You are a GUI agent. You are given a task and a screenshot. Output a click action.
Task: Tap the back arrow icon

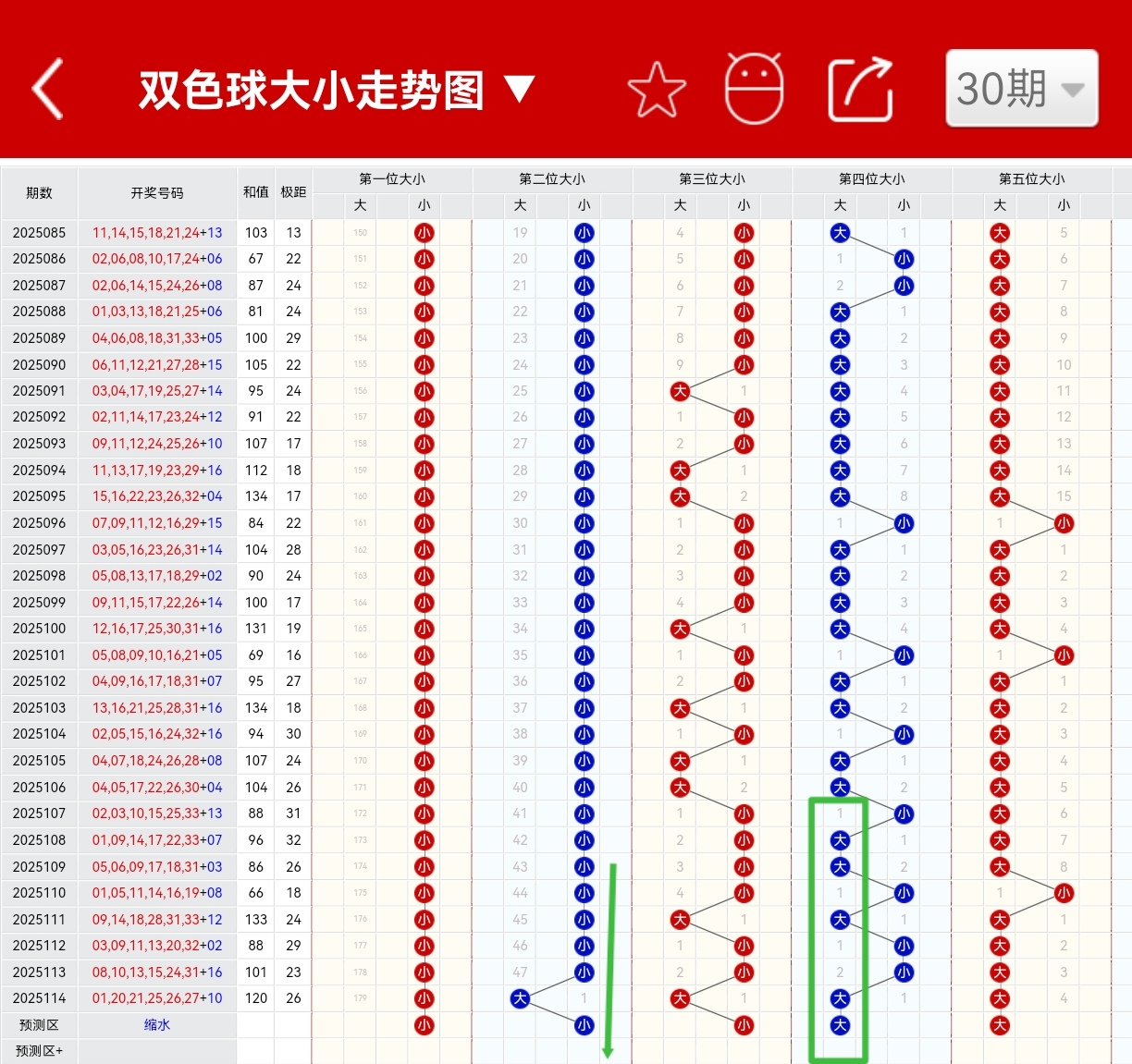[x=48, y=88]
